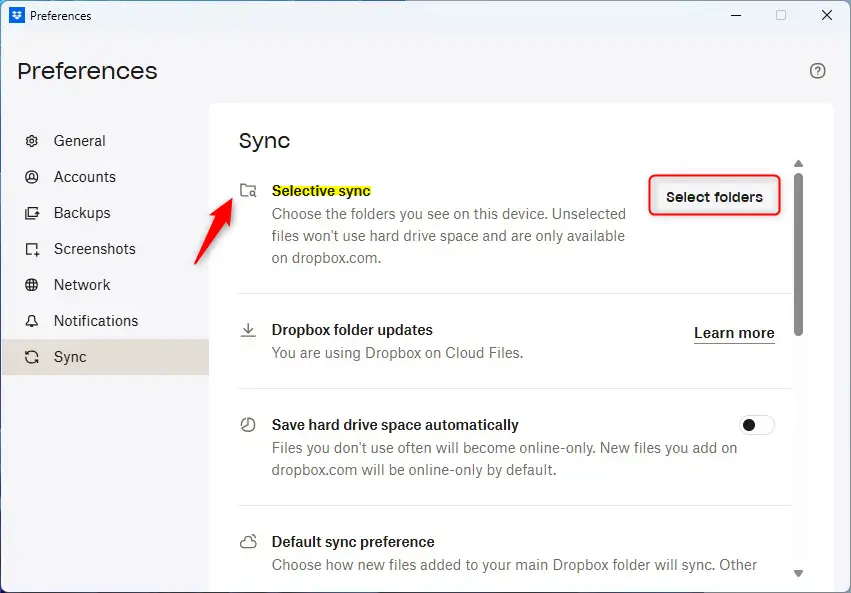Click the Save hard drive space pie icon
This screenshot has height=593, width=851.
(x=248, y=425)
